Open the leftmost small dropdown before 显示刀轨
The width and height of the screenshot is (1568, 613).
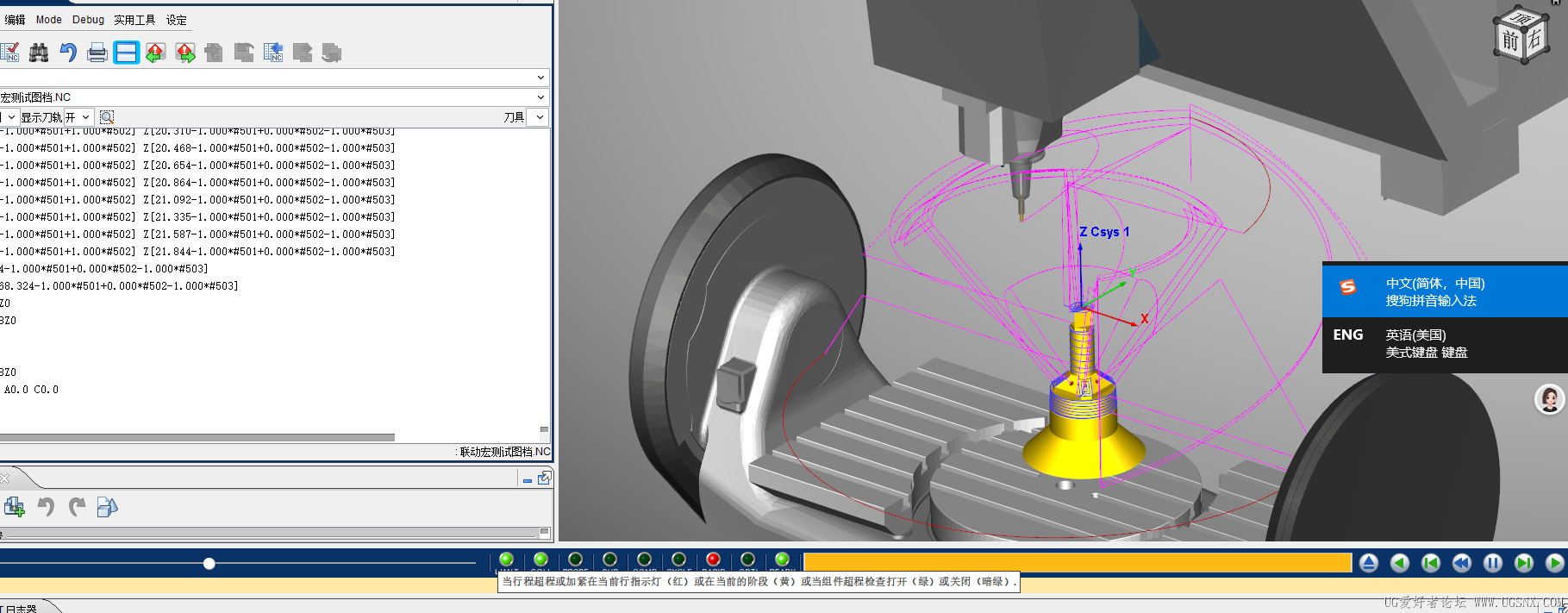[x=11, y=117]
